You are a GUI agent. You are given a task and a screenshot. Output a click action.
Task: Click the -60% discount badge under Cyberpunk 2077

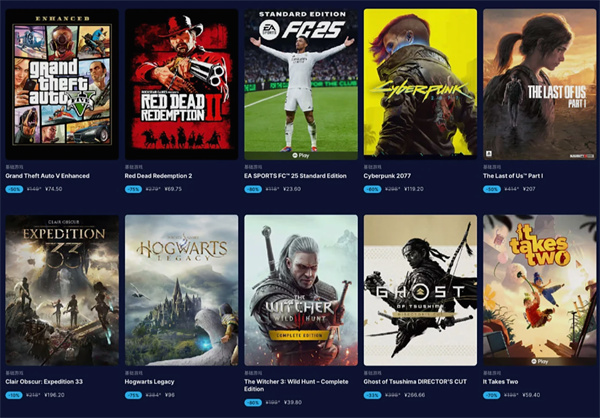372,189
